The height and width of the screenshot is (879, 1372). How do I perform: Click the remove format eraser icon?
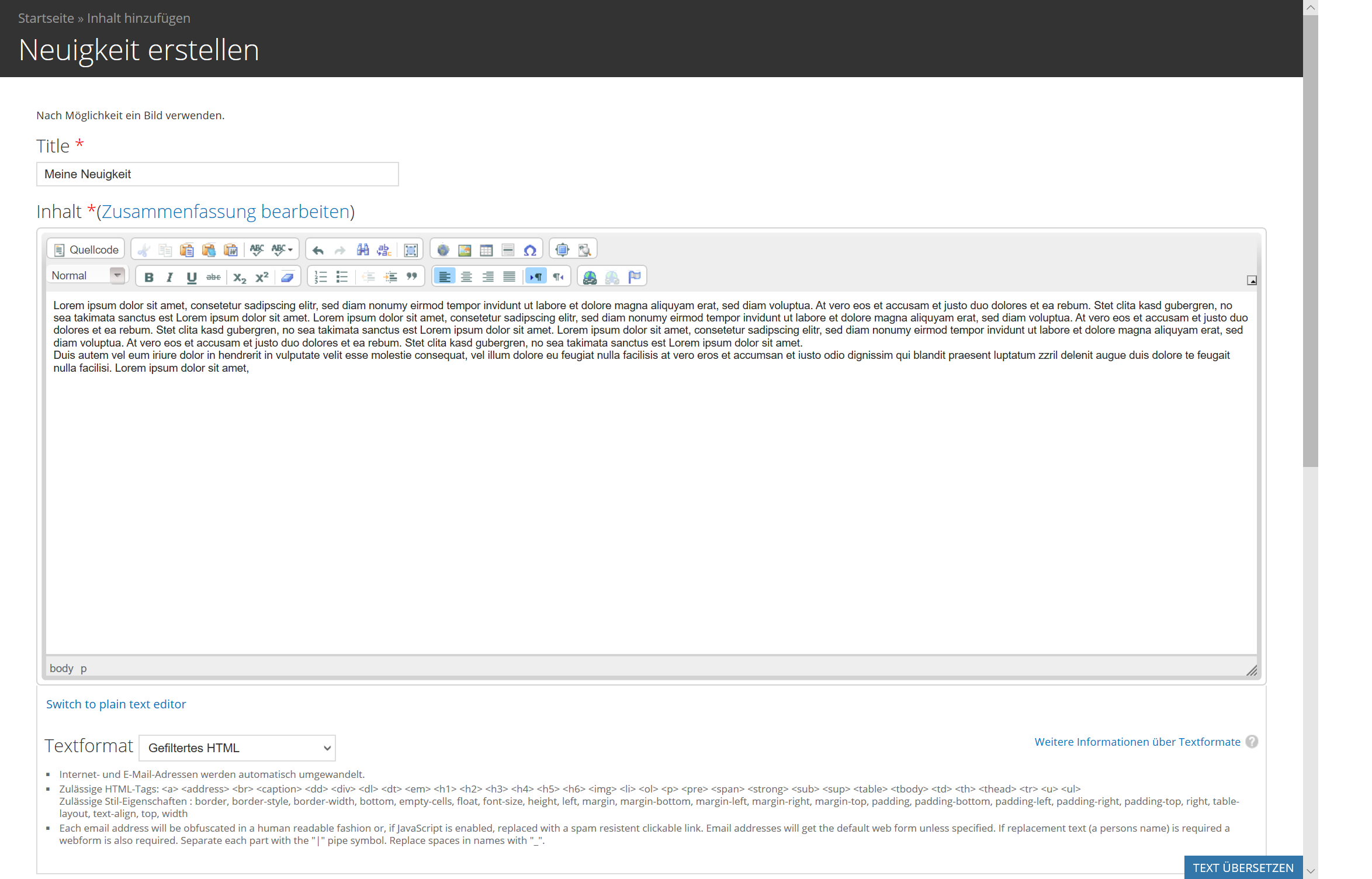tap(287, 277)
